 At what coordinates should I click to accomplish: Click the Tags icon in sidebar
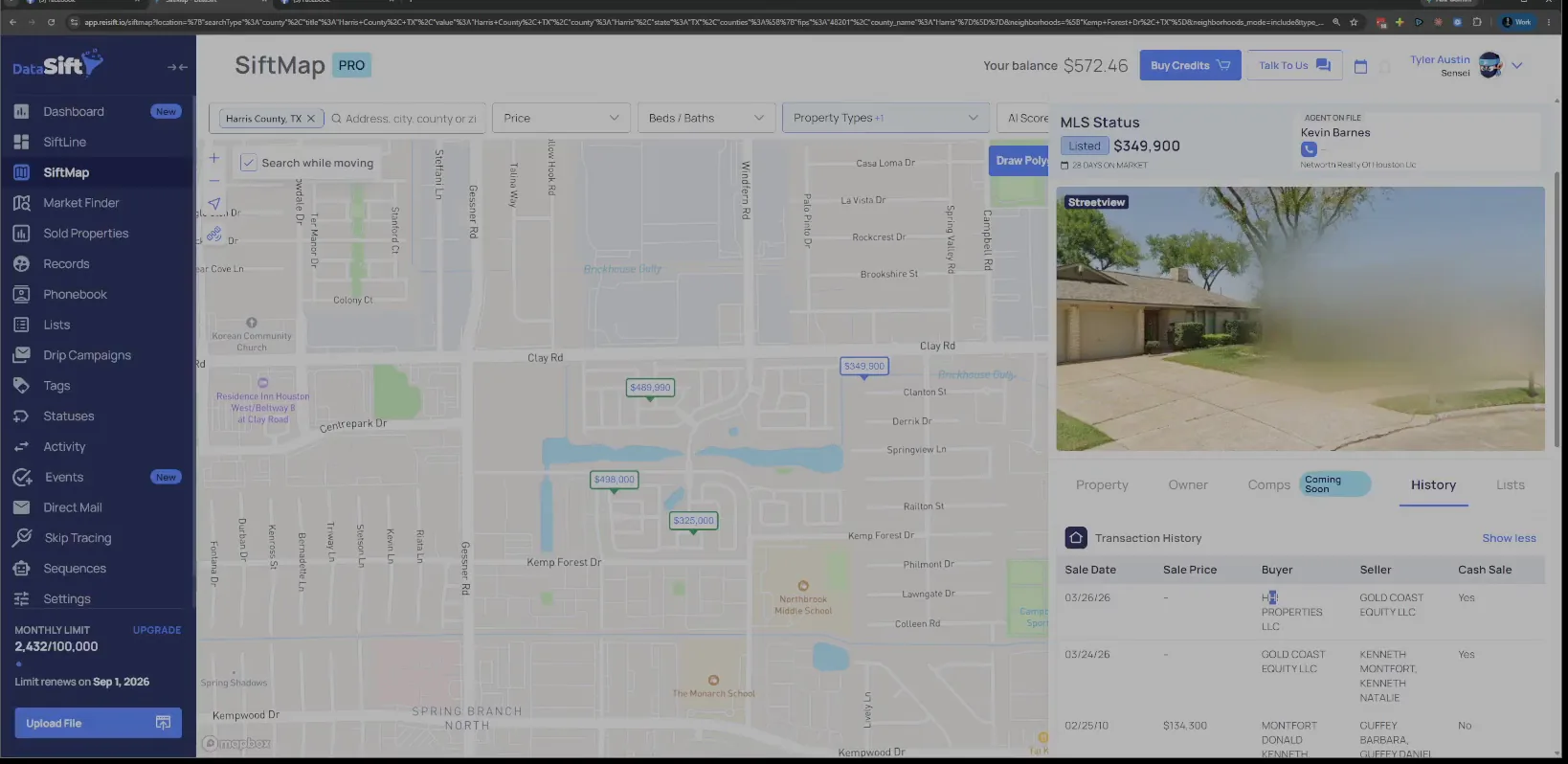click(21, 386)
